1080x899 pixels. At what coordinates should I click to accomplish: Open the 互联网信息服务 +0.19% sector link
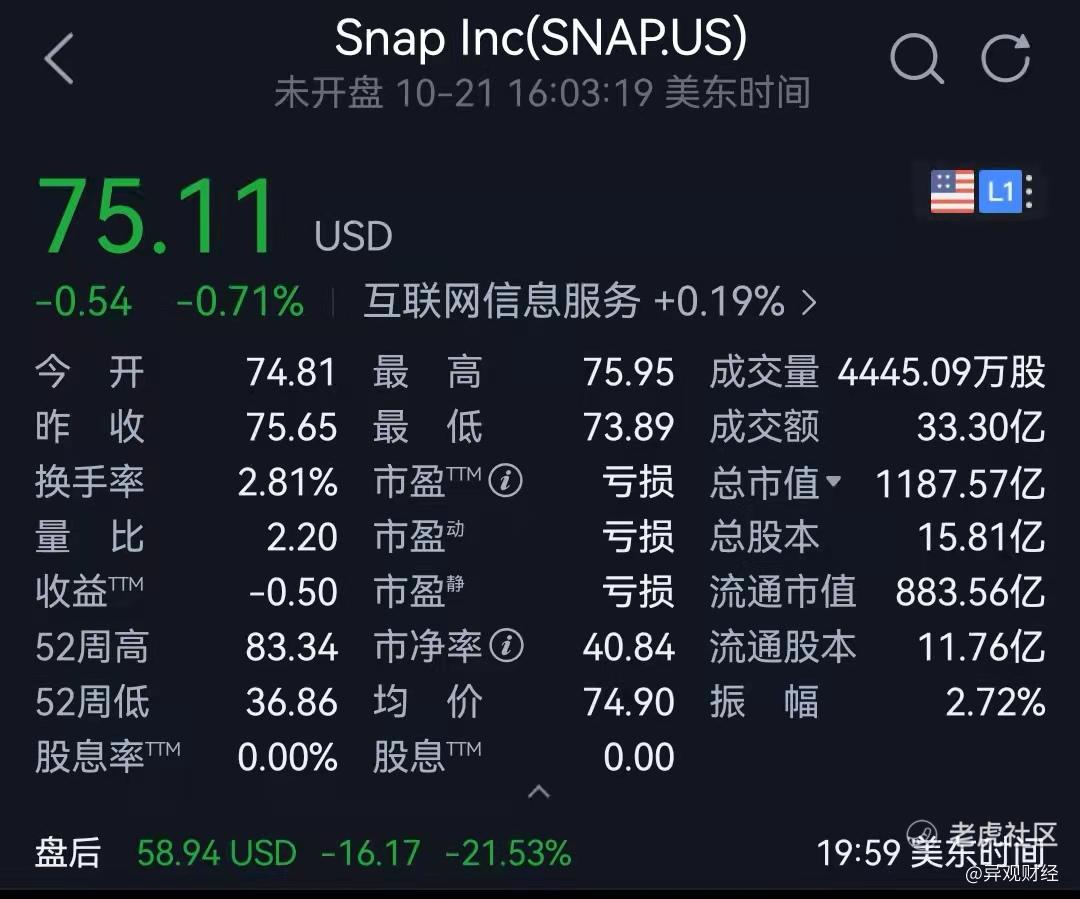pyautogui.click(x=590, y=302)
